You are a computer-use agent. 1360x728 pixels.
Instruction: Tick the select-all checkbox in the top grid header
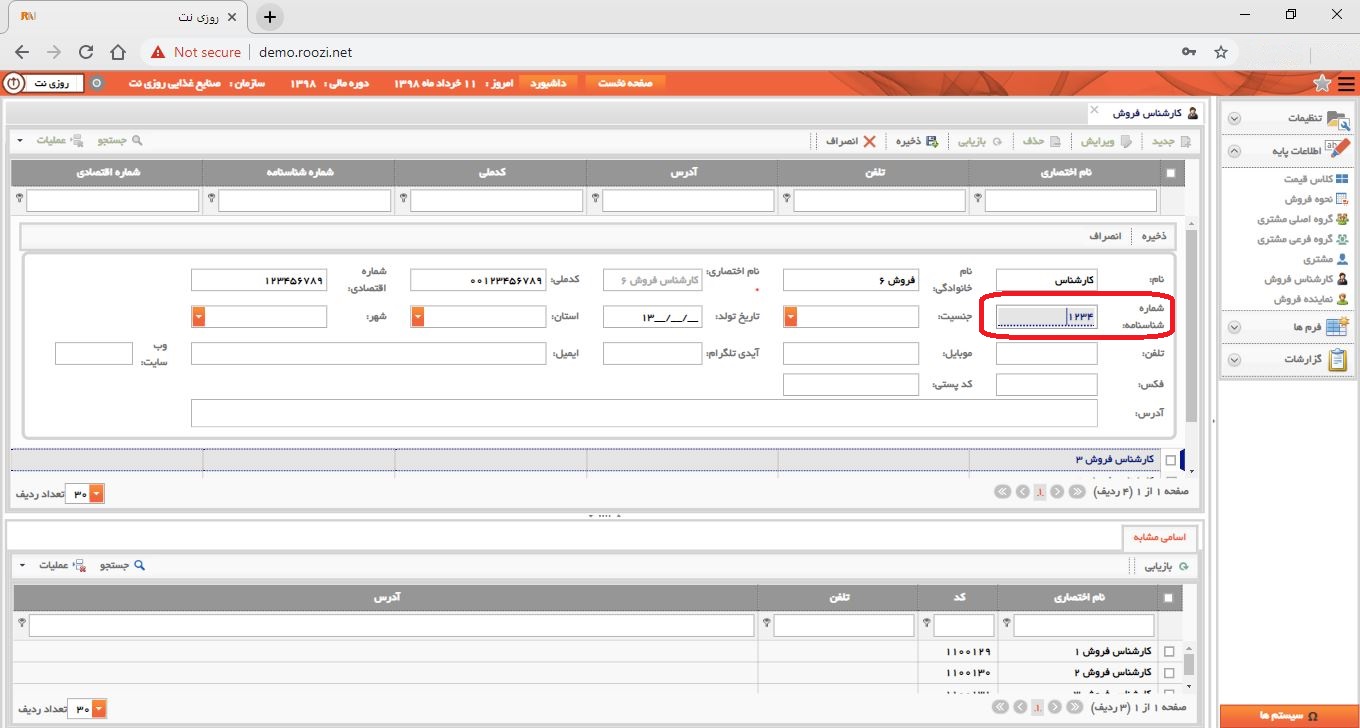click(x=1171, y=173)
